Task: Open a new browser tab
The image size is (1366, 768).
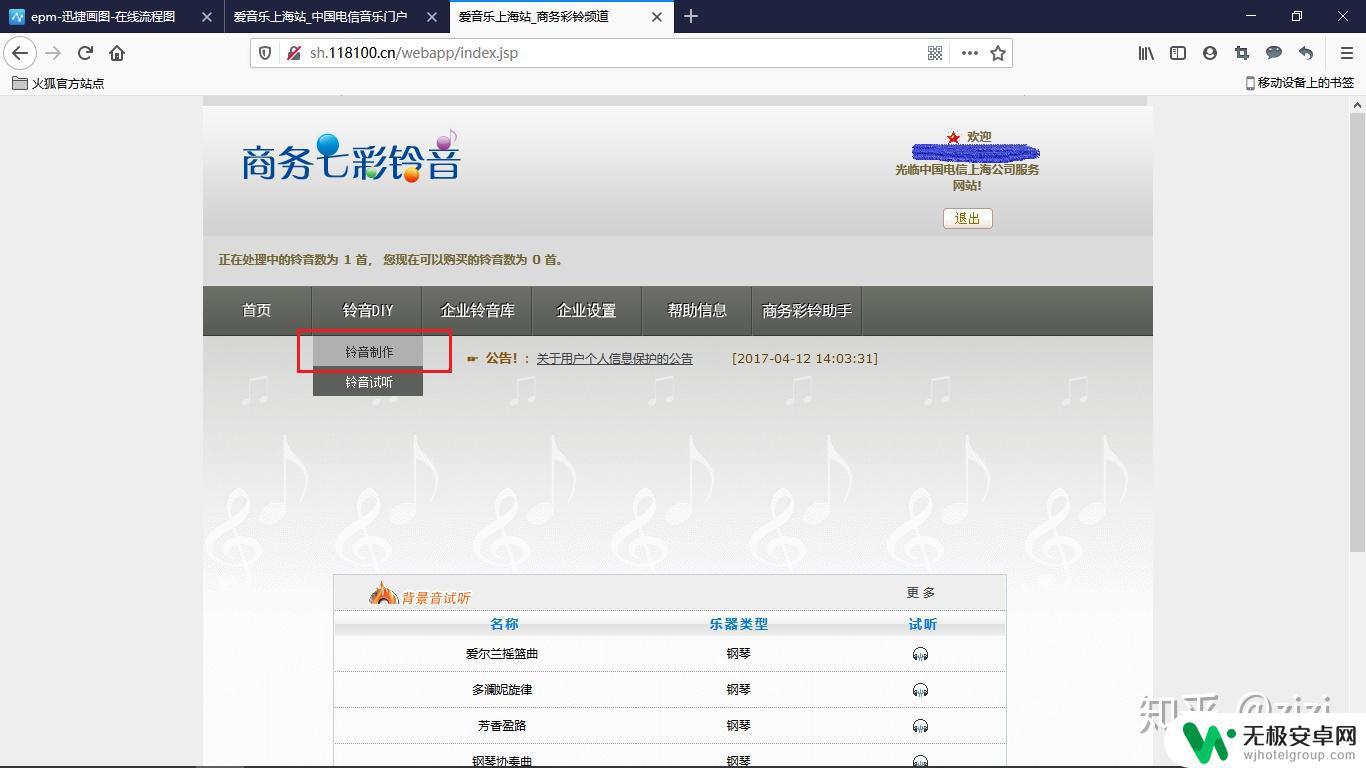Action: pyautogui.click(x=691, y=16)
